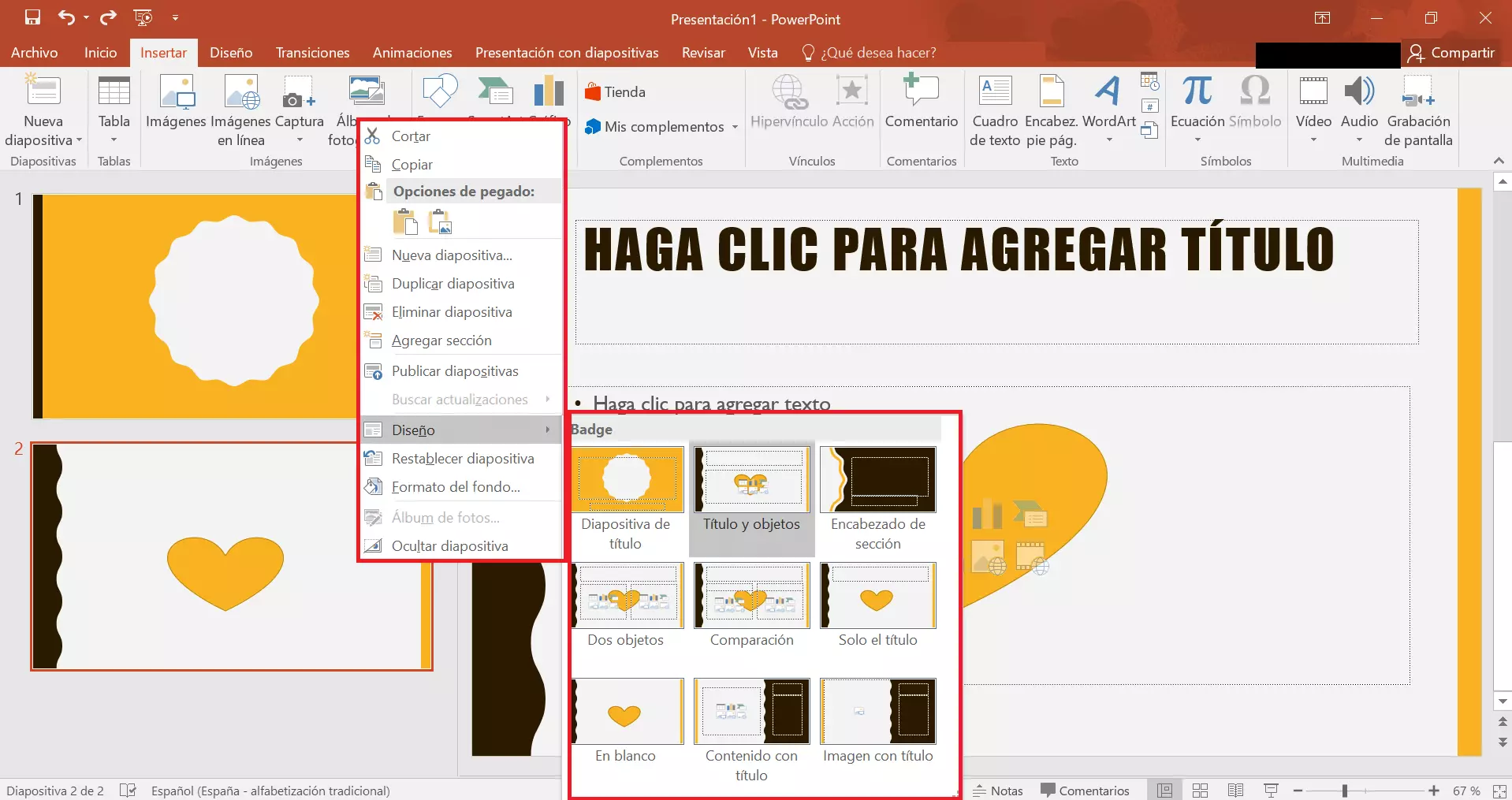This screenshot has height=800, width=1512.
Task: Select Eliminar diapositiva in context menu
Action: [460, 312]
